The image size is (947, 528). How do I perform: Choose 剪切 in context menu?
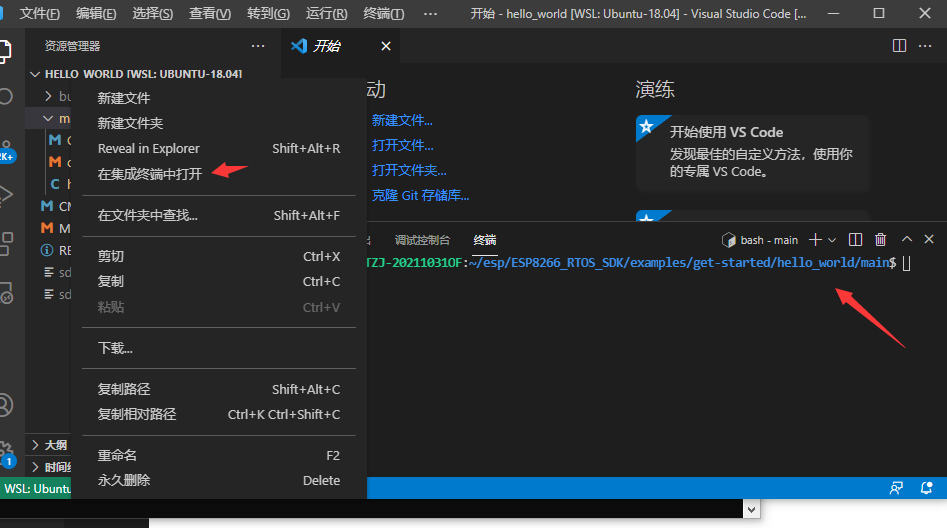219,256
